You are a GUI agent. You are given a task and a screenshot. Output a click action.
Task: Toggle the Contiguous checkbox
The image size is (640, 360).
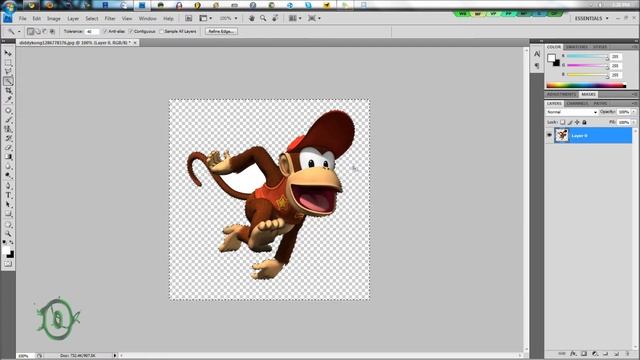pyautogui.click(x=131, y=31)
